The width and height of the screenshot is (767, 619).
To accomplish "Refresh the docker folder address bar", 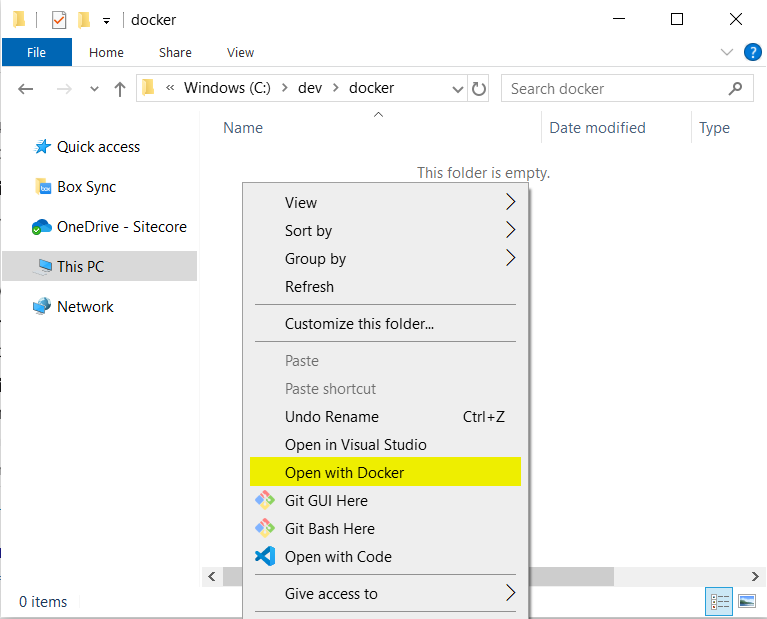I will point(479,88).
